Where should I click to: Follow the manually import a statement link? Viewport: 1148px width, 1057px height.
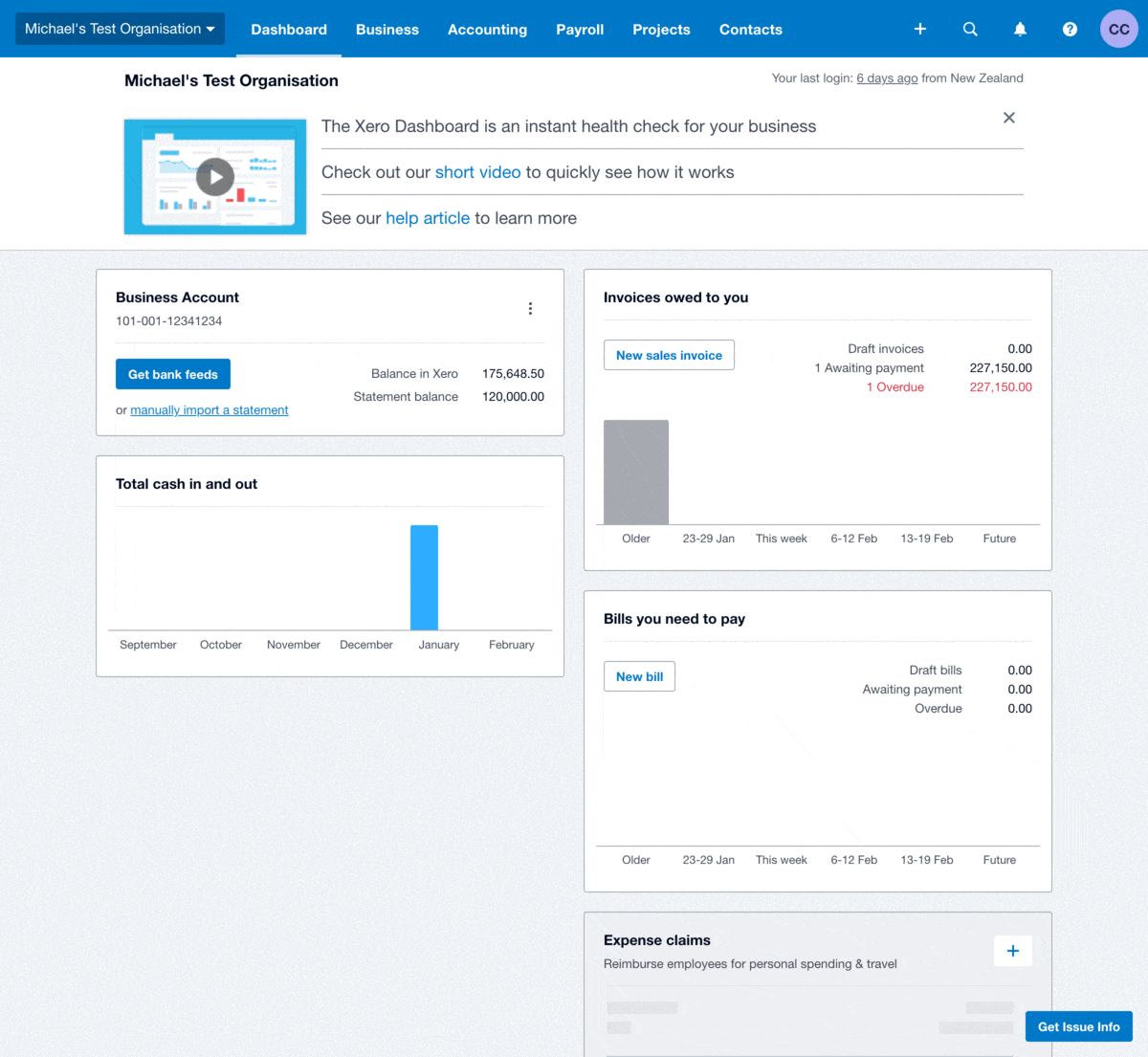pyautogui.click(x=210, y=410)
